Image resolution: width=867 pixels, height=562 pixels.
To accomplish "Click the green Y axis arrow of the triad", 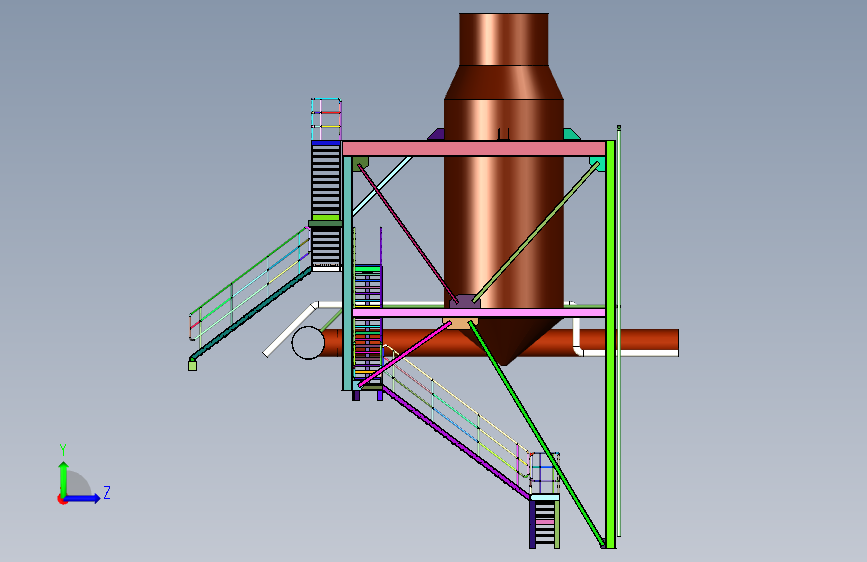I will pos(64,478).
